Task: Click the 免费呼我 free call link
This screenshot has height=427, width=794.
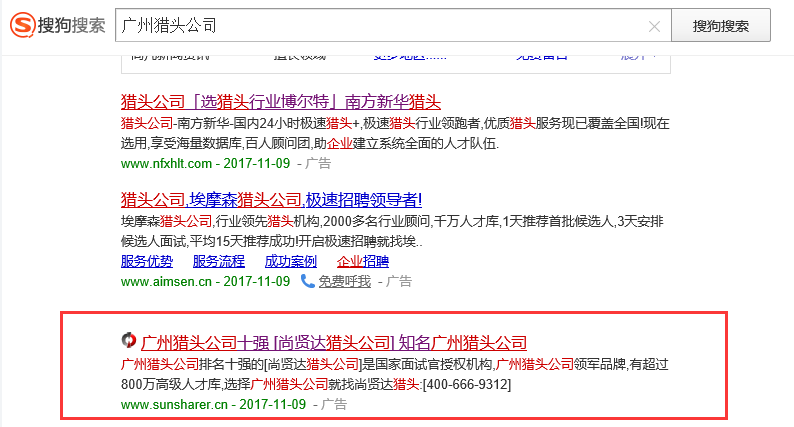Action: (x=344, y=282)
